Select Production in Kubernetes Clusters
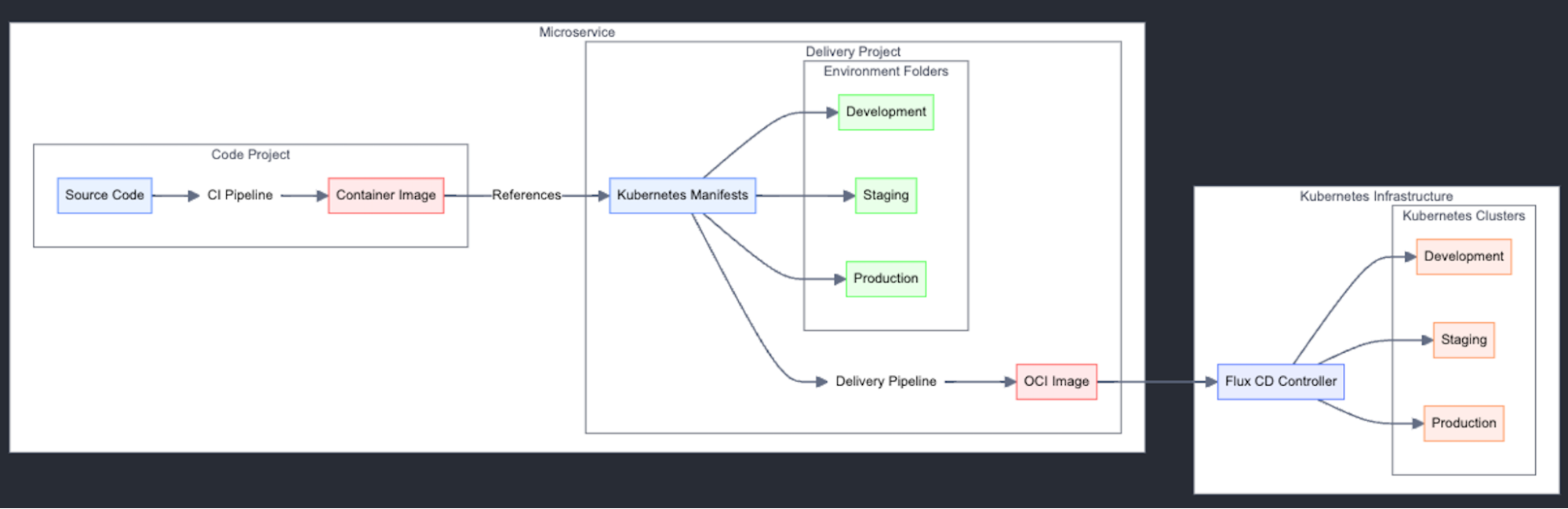1568x509 pixels. (x=1464, y=424)
